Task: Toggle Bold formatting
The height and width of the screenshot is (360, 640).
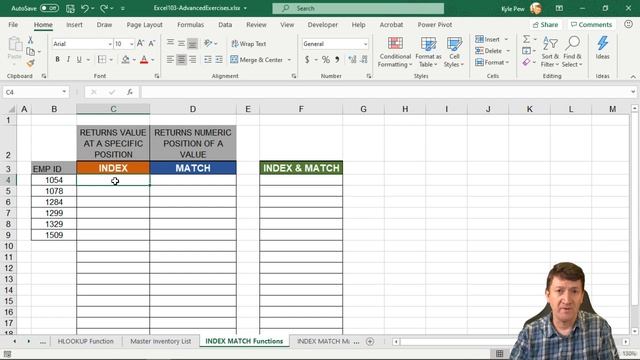Action: (x=57, y=60)
